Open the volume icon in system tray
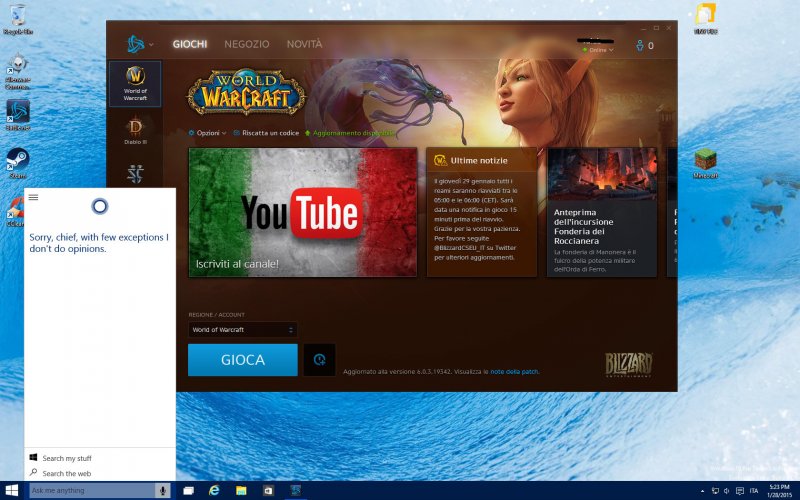Viewport: 800px width, 500px height. (x=727, y=491)
